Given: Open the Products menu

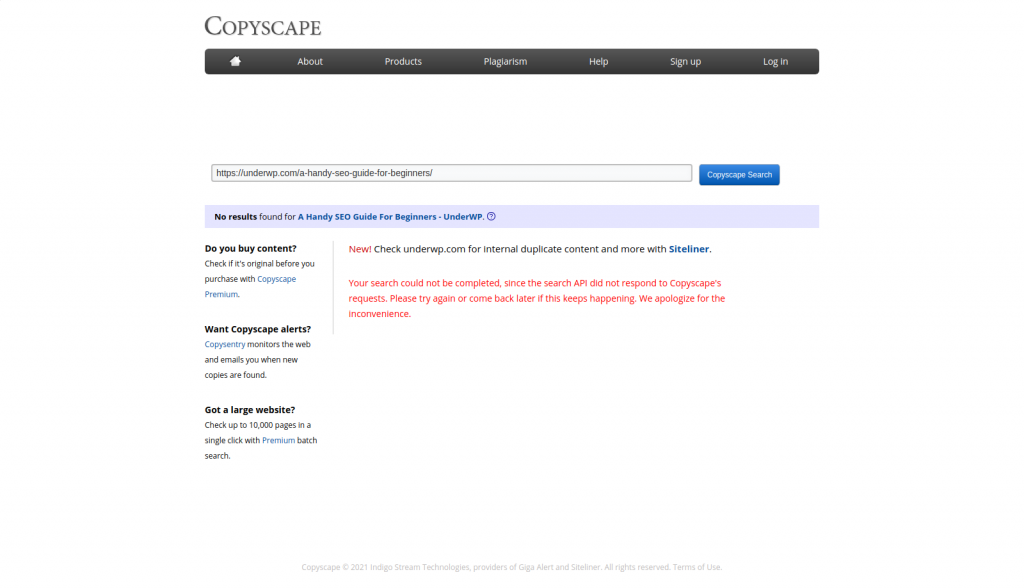Looking at the screenshot, I should 403,61.
